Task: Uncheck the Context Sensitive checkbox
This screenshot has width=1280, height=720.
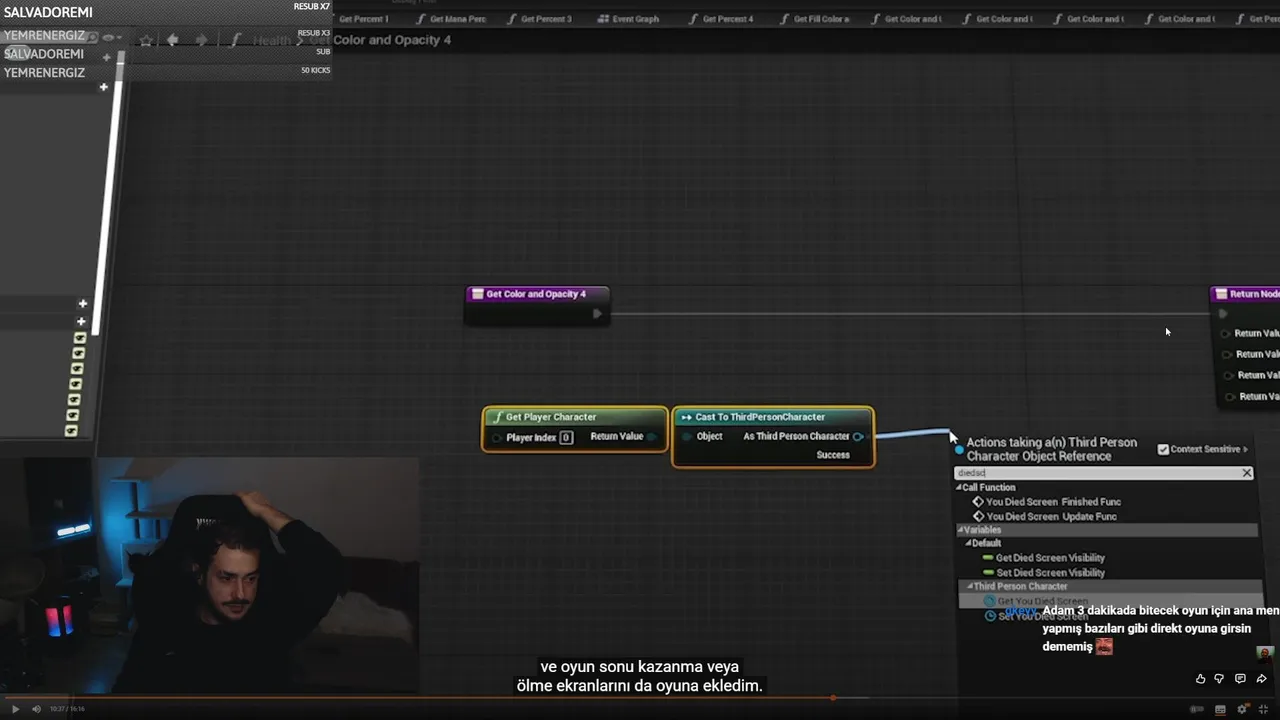Action: tap(1163, 449)
